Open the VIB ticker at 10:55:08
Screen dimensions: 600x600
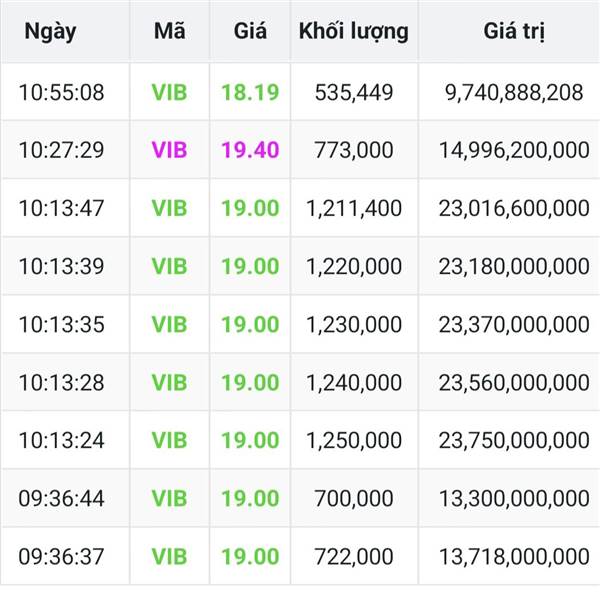pyautogui.click(x=169, y=93)
